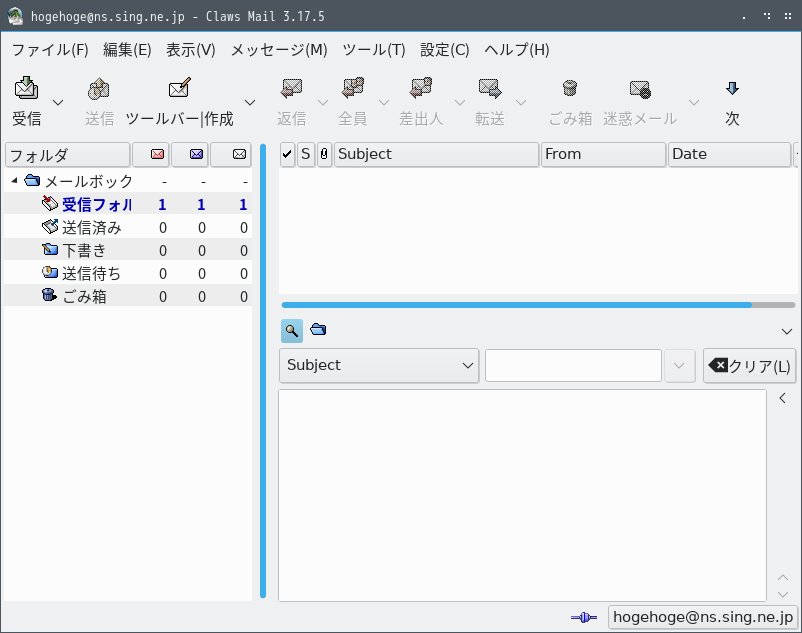Viewport: 802px width, 633px height.
Task: Click the hogehoge@ns.sing.ne.jp account button
Action: point(702,617)
